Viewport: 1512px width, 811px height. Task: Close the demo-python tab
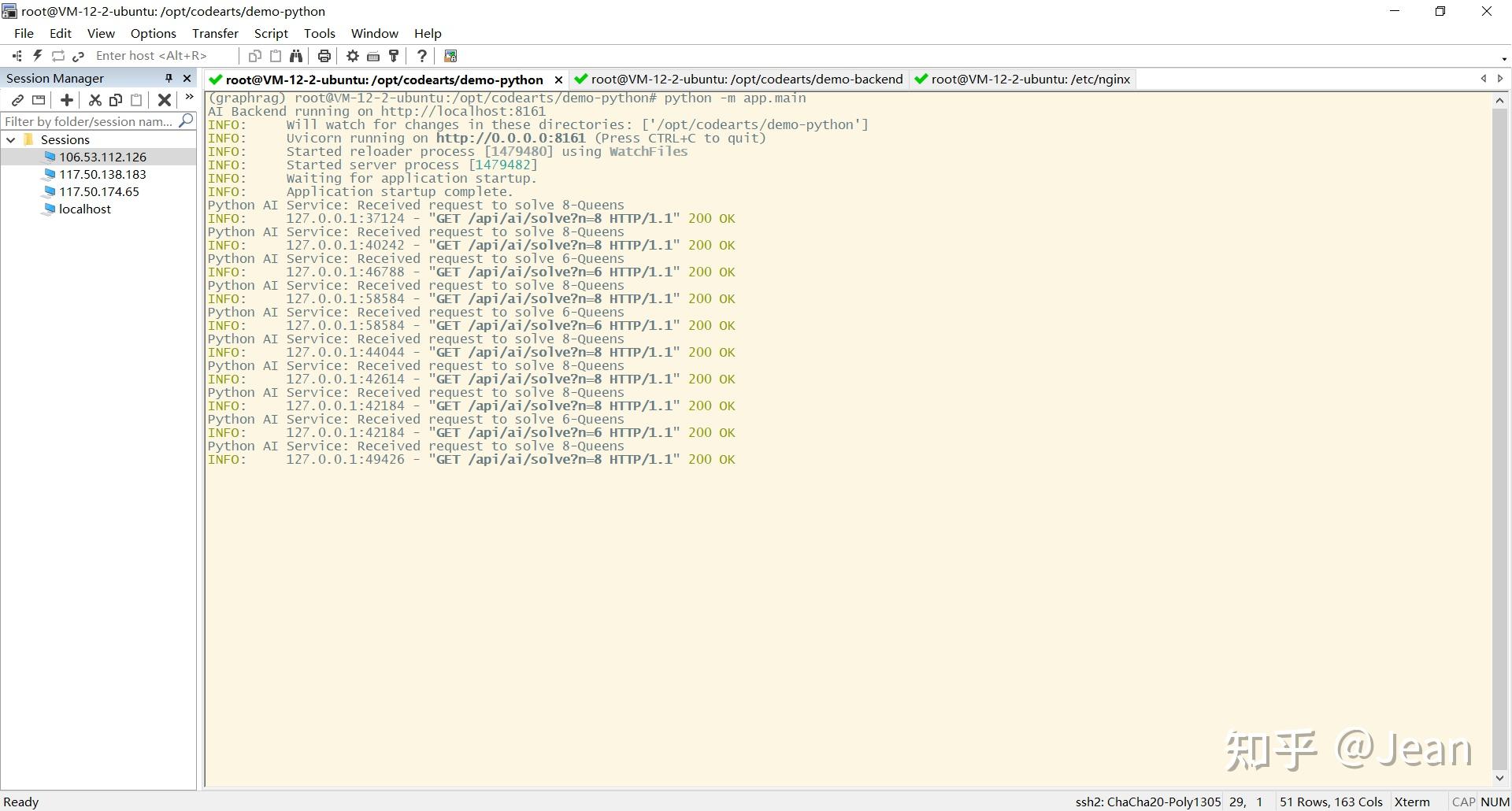558,80
